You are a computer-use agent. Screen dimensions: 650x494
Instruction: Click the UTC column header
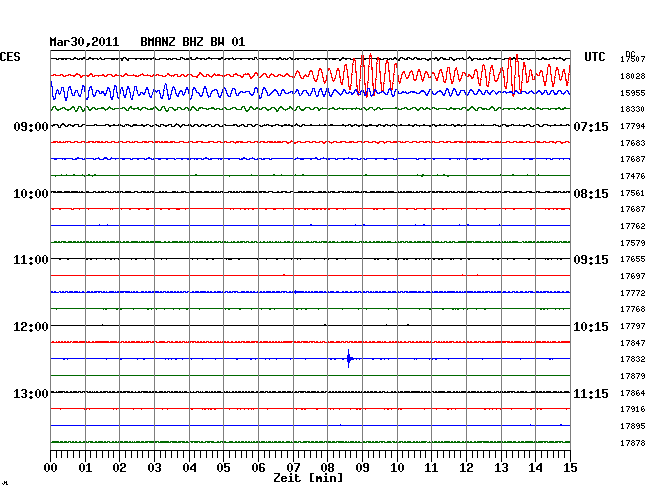[x=594, y=57]
